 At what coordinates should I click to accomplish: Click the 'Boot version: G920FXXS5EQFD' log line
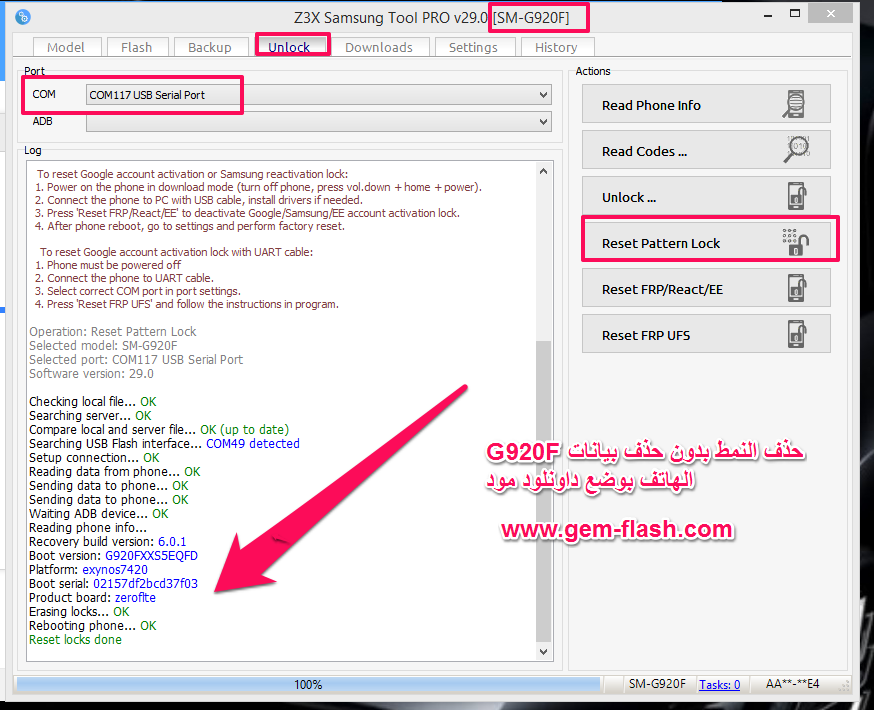pos(113,556)
